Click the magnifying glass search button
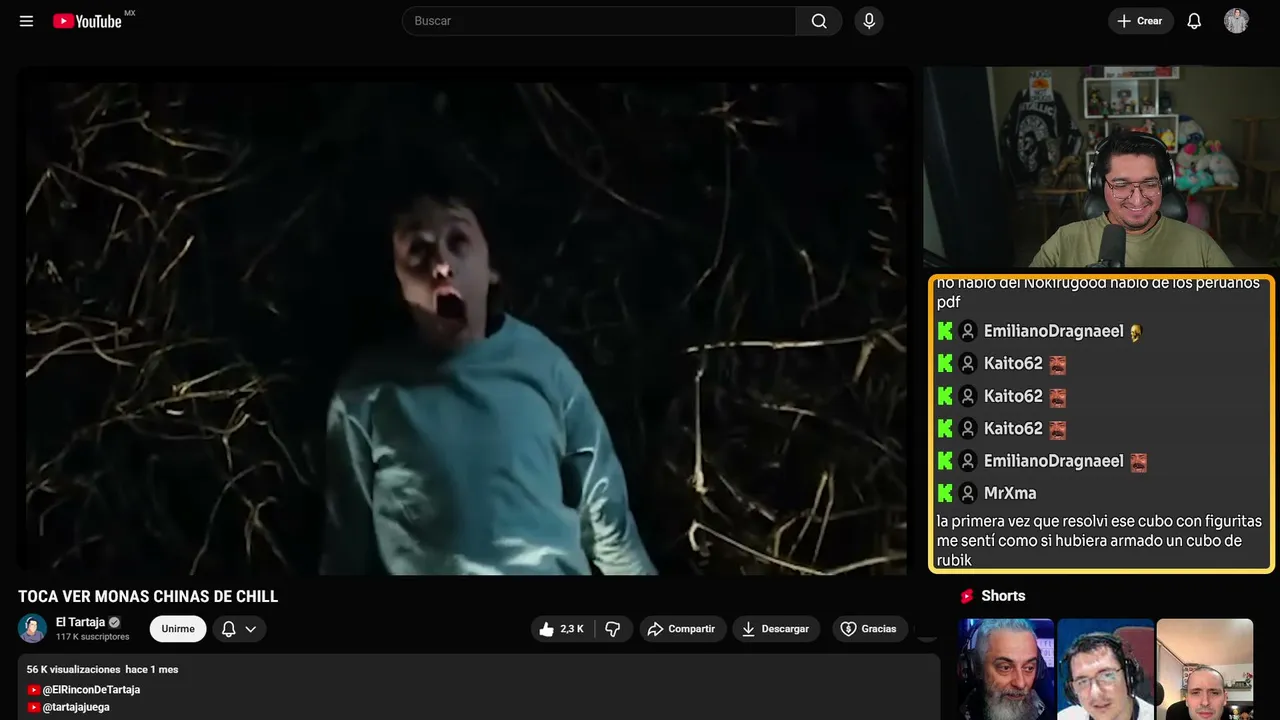Viewport: 1280px width, 720px height. tap(819, 21)
